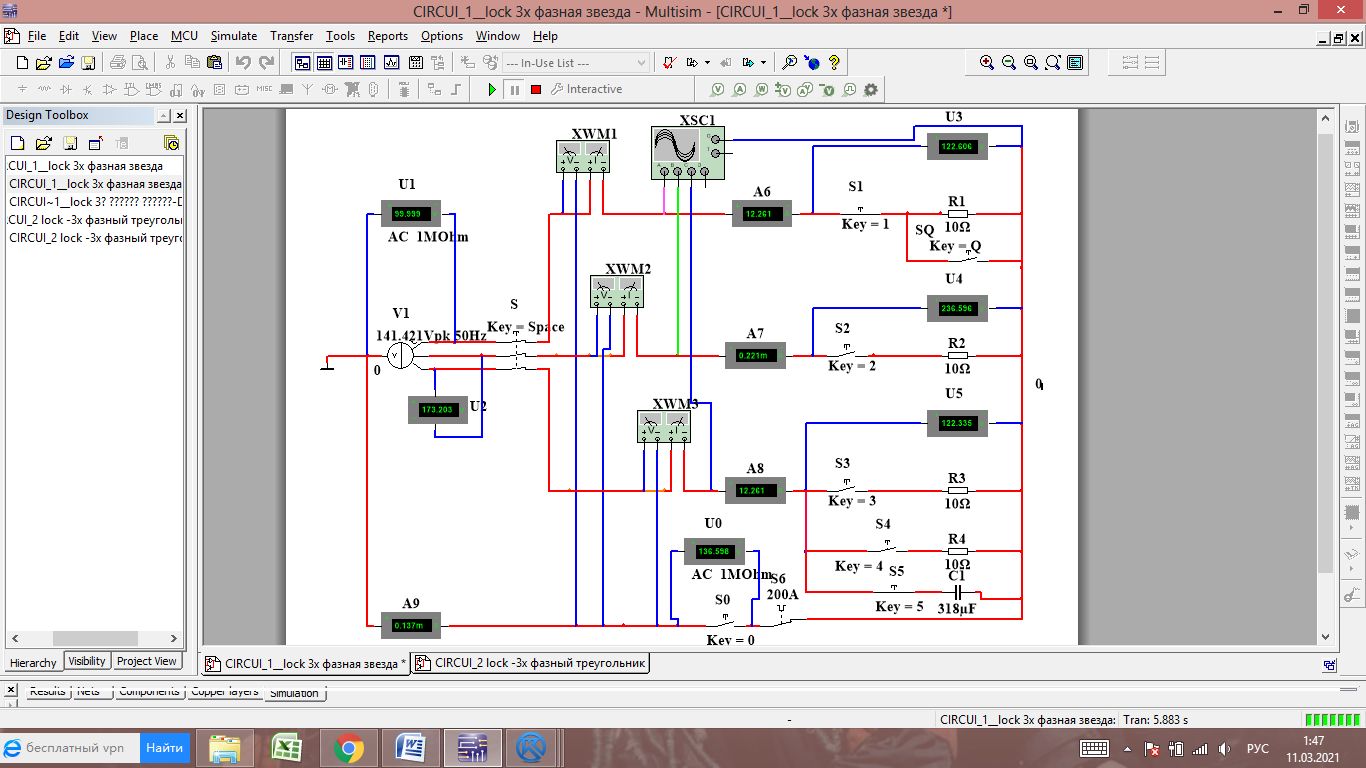This screenshot has width=1366, height=768.
Task: Click the horizontal scrollbar in Design Toolbox
Action: (94, 639)
